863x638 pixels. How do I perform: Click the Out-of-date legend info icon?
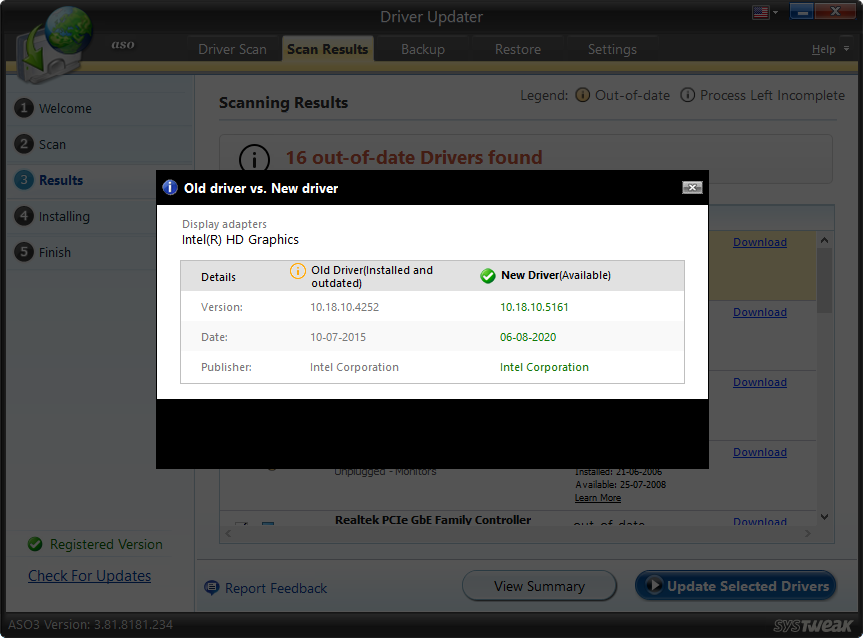pos(583,95)
